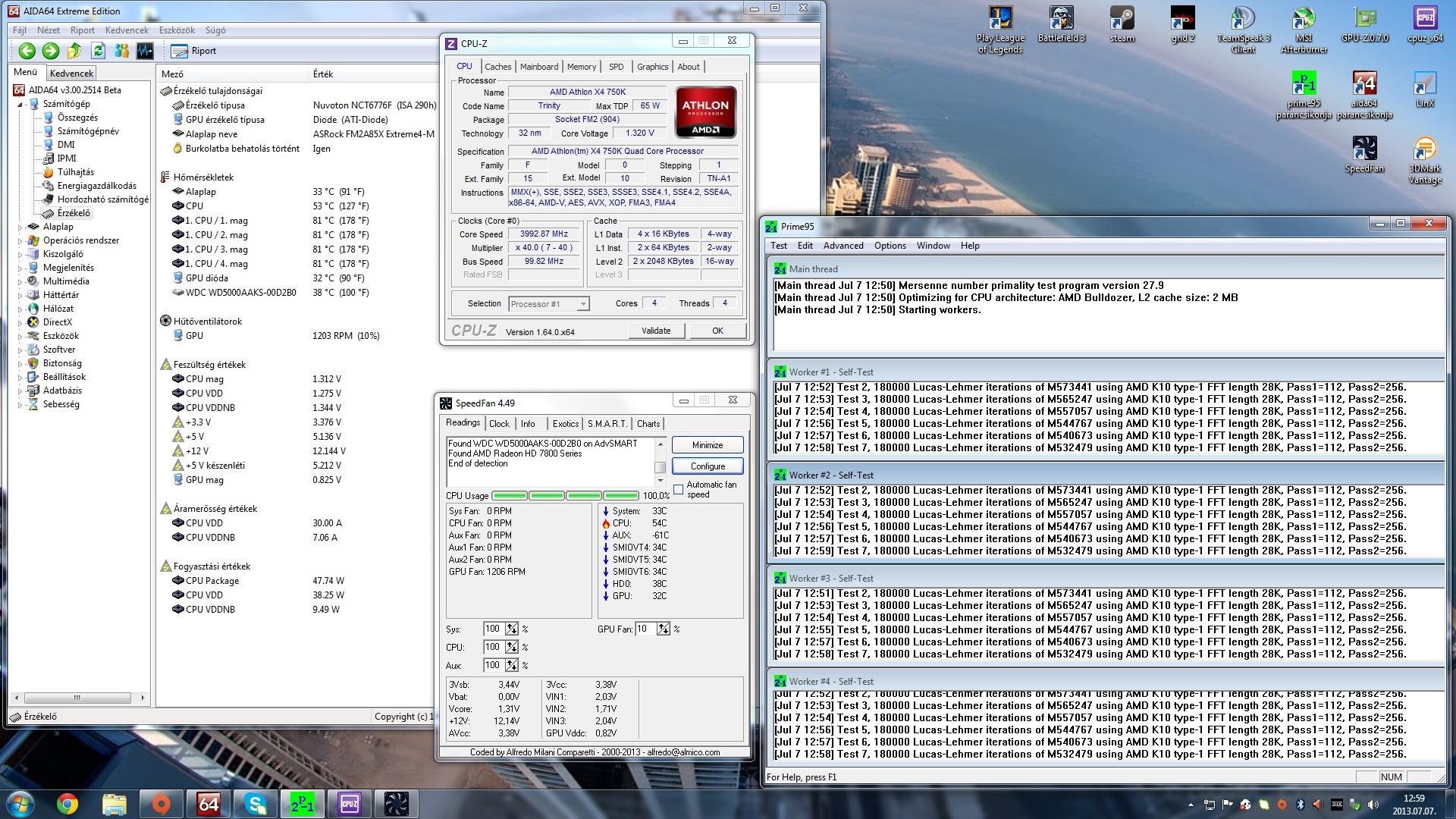Open the Advanced menu in Prime95
The image size is (1456, 819).
tap(843, 246)
